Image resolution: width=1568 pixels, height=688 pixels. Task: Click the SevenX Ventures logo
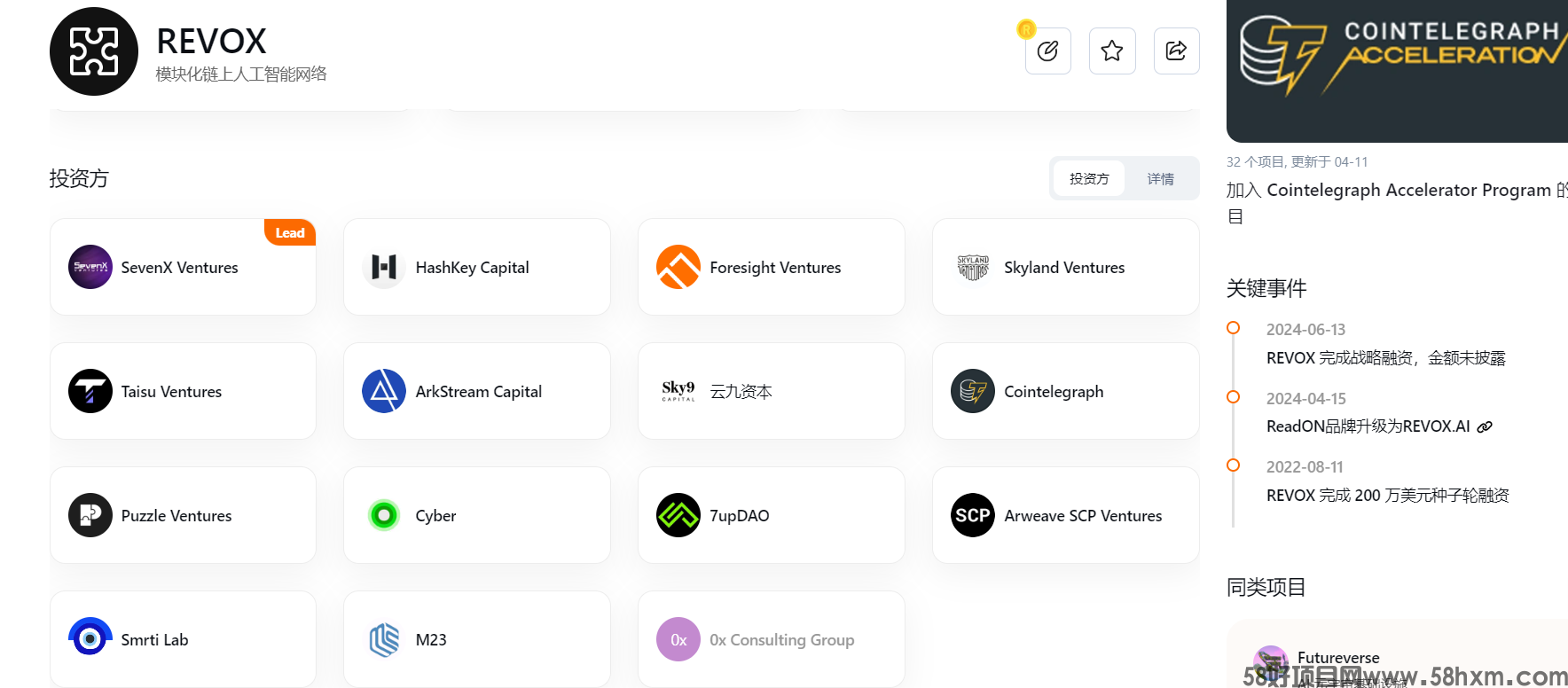point(90,267)
